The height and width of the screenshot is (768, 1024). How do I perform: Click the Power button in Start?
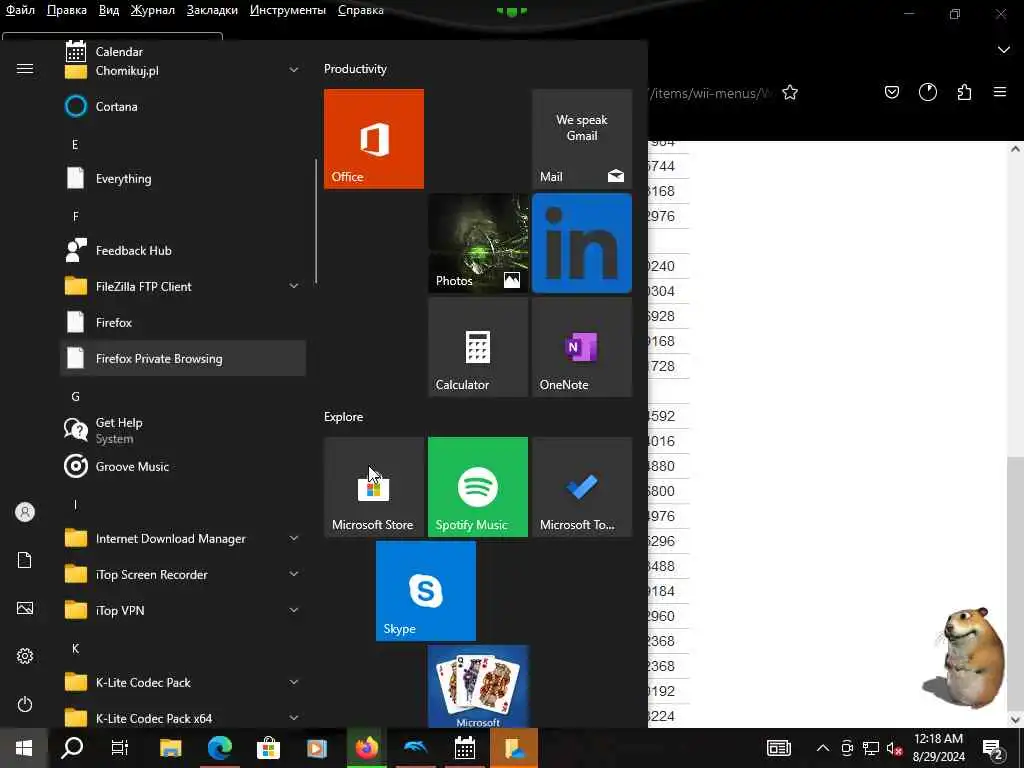[25, 704]
